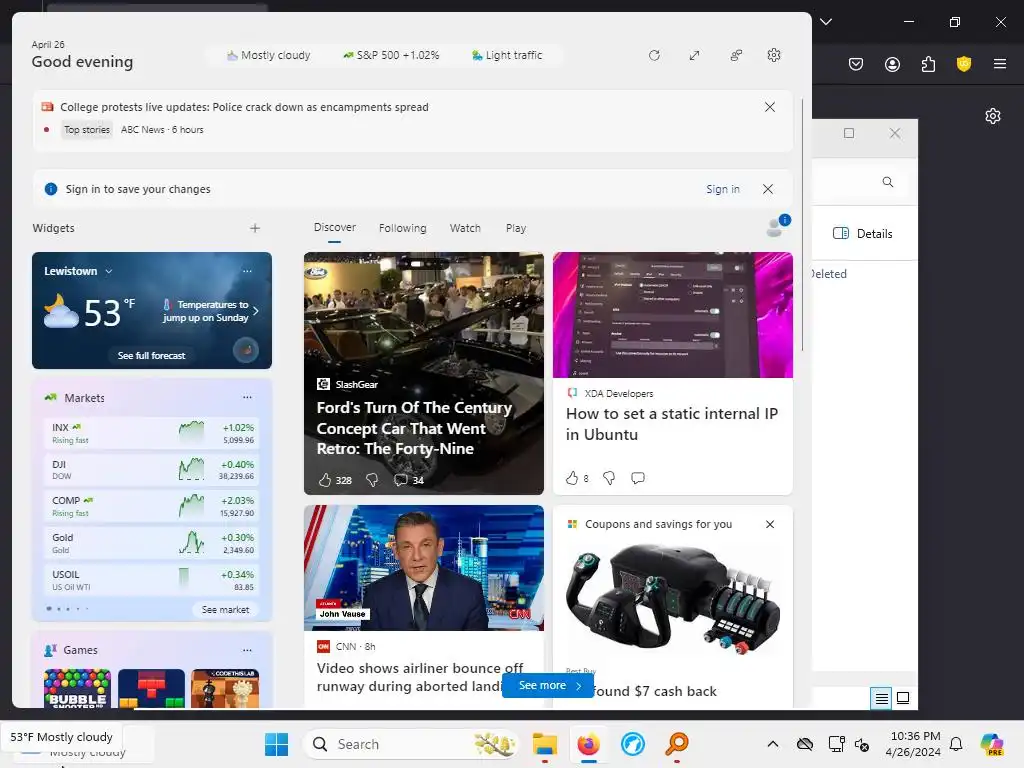Dislike the XDA Developers Ubuntu article
Image resolution: width=1024 pixels, height=768 pixels.
click(x=609, y=478)
